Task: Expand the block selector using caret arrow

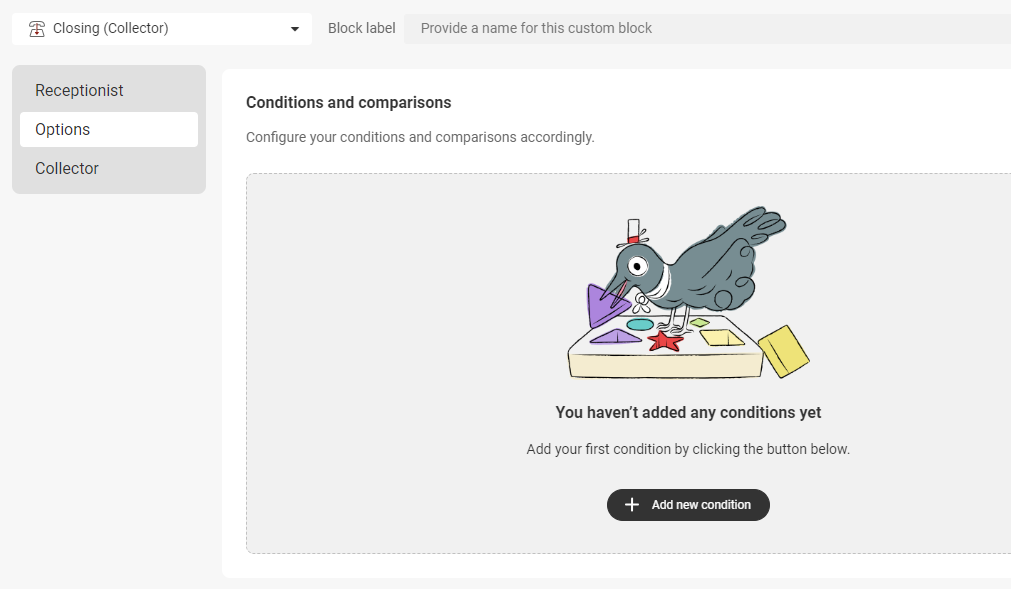Action: [x=295, y=29]
